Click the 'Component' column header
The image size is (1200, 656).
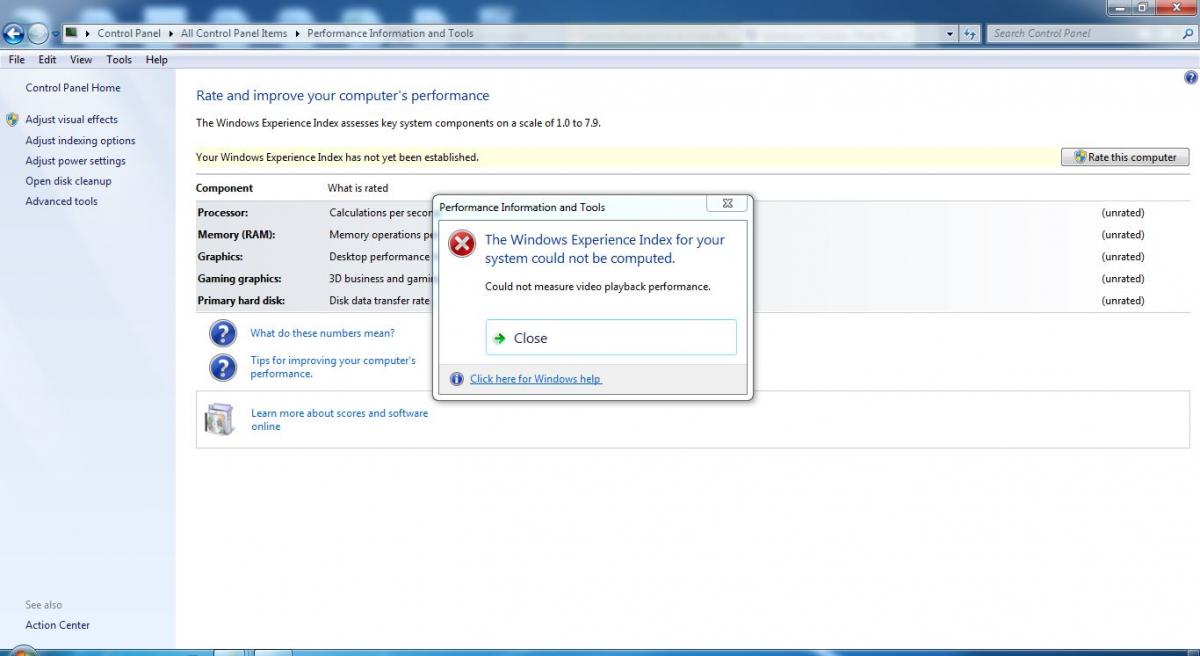(224, 188)
